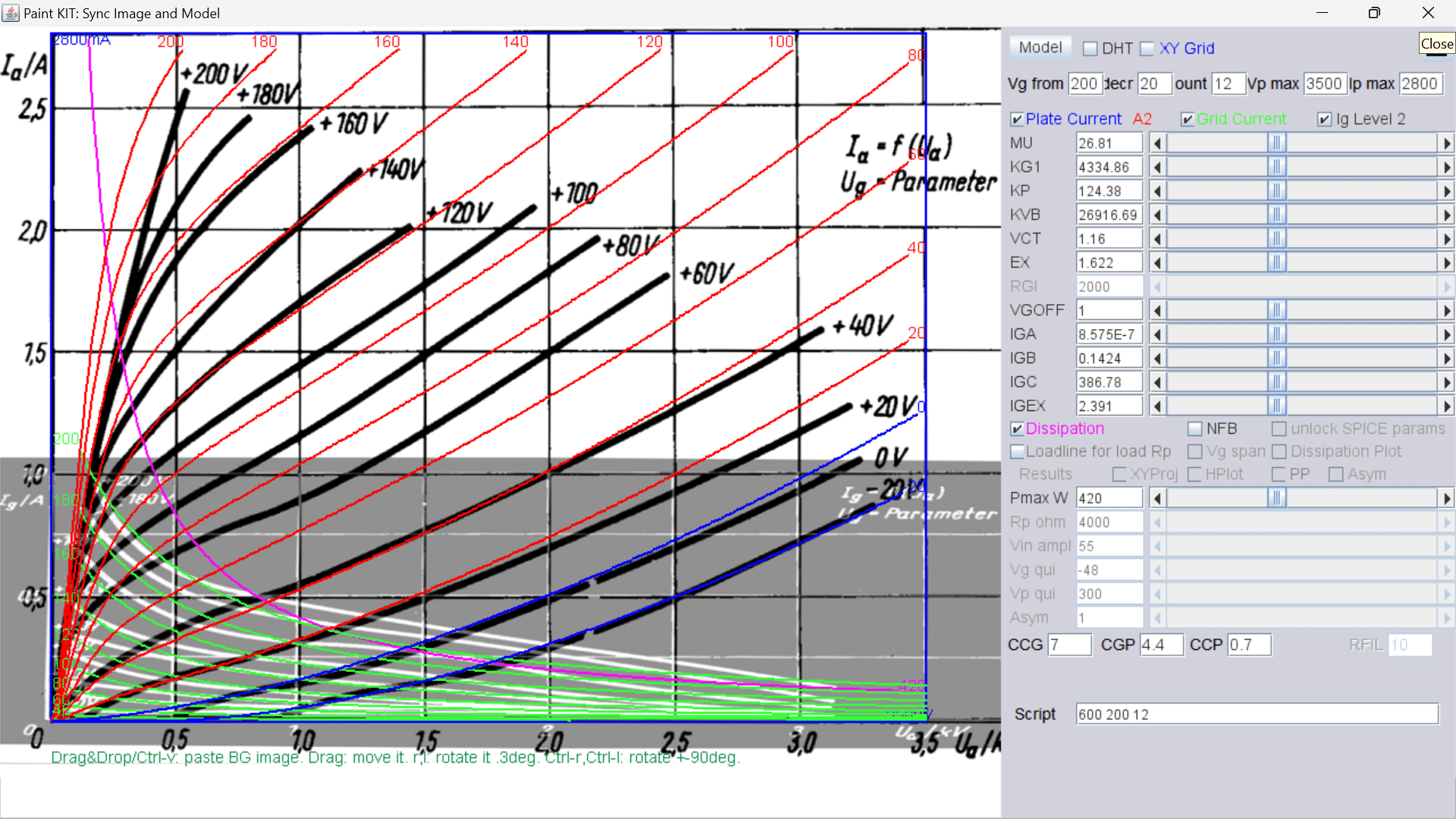
Task: Uncheck the Plate Current checkbox
Action: point(1018,120)
